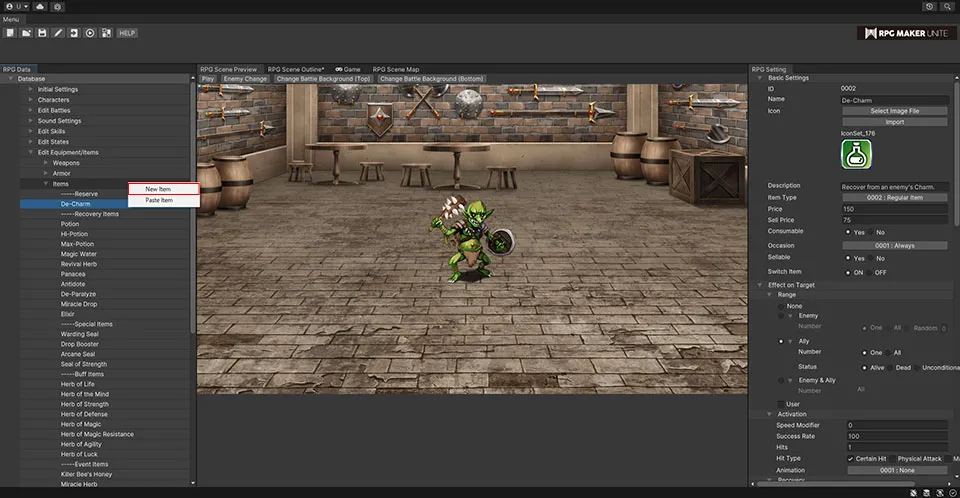Open the history clock icon

click(930, 6)
